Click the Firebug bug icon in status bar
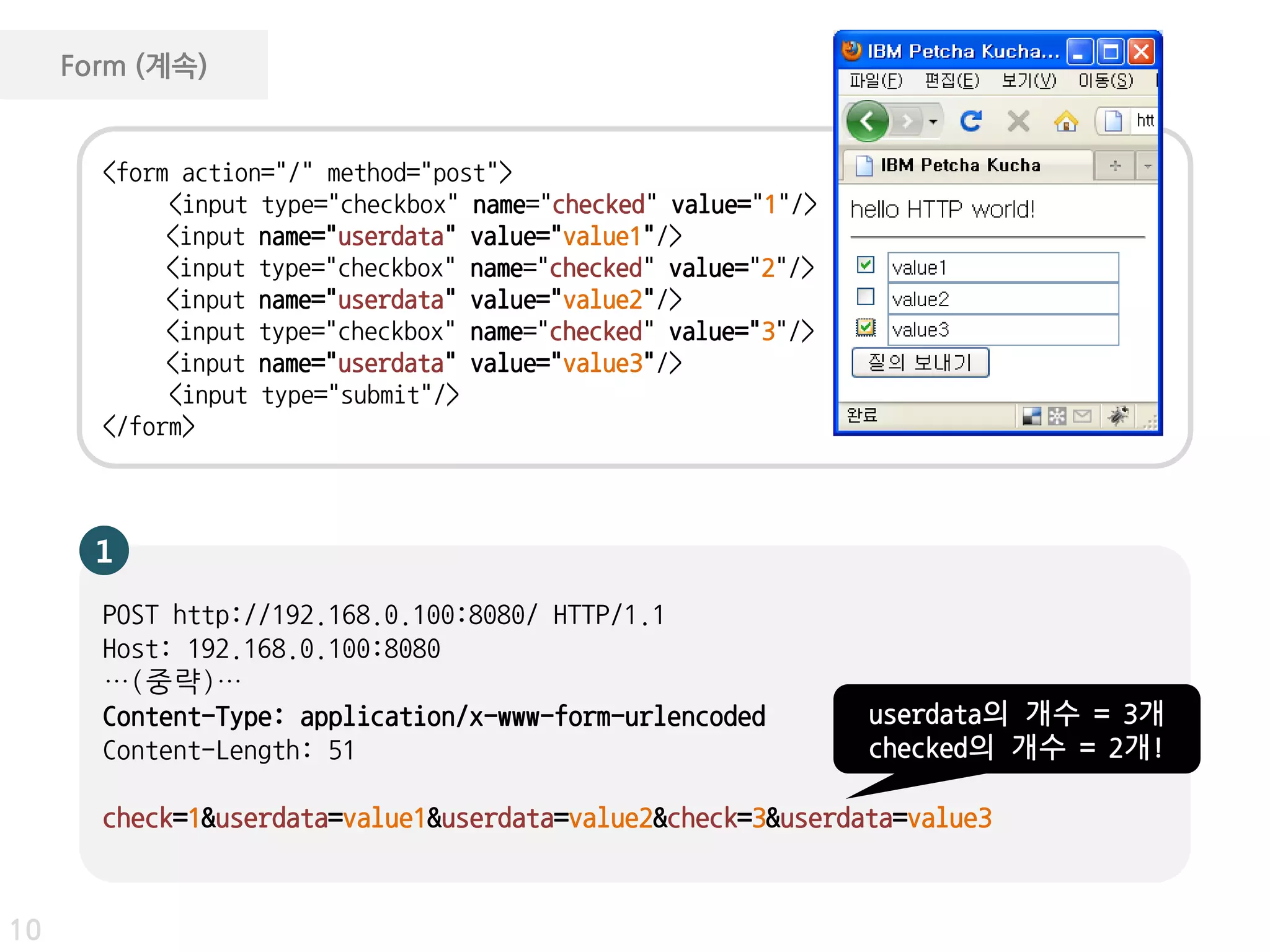The height and width of the screenshot is (952, 1270). pyautogui.click(x=1118, y=415)
